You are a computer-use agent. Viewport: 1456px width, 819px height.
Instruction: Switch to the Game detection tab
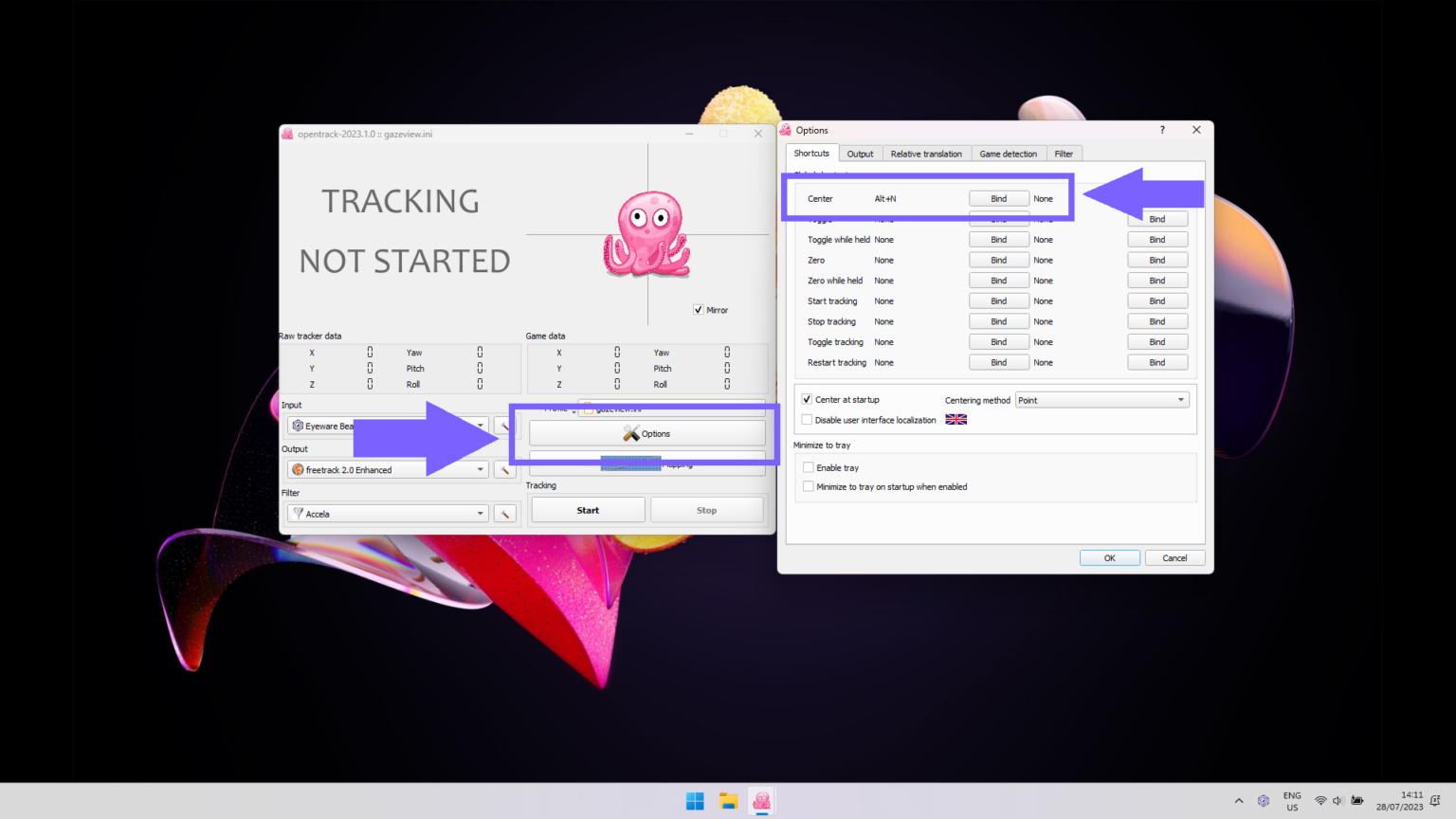click(x=1009, y=153)
